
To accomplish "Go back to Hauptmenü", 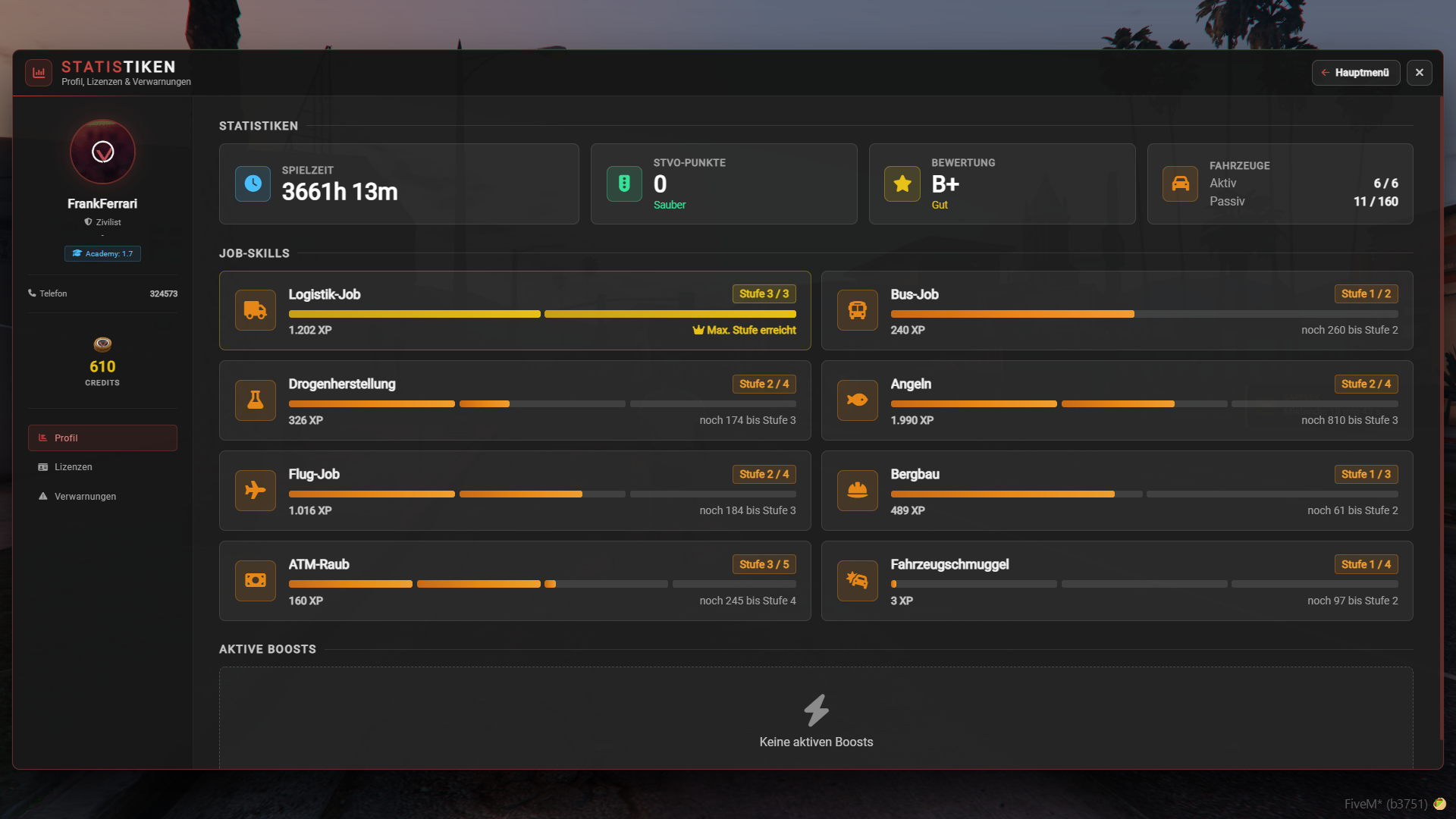I will pos(1356,73).
